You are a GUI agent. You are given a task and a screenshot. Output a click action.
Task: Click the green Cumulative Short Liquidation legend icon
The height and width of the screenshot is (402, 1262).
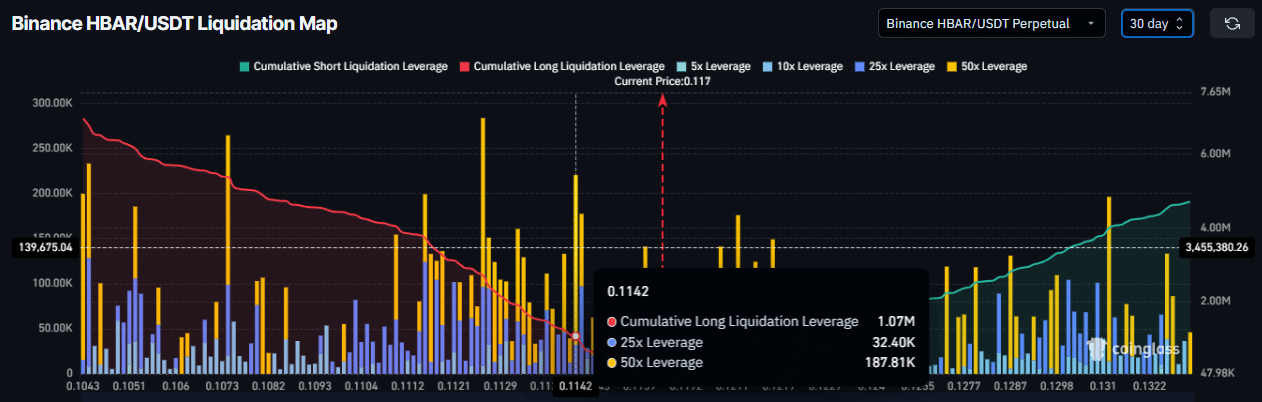pos(244,67)
